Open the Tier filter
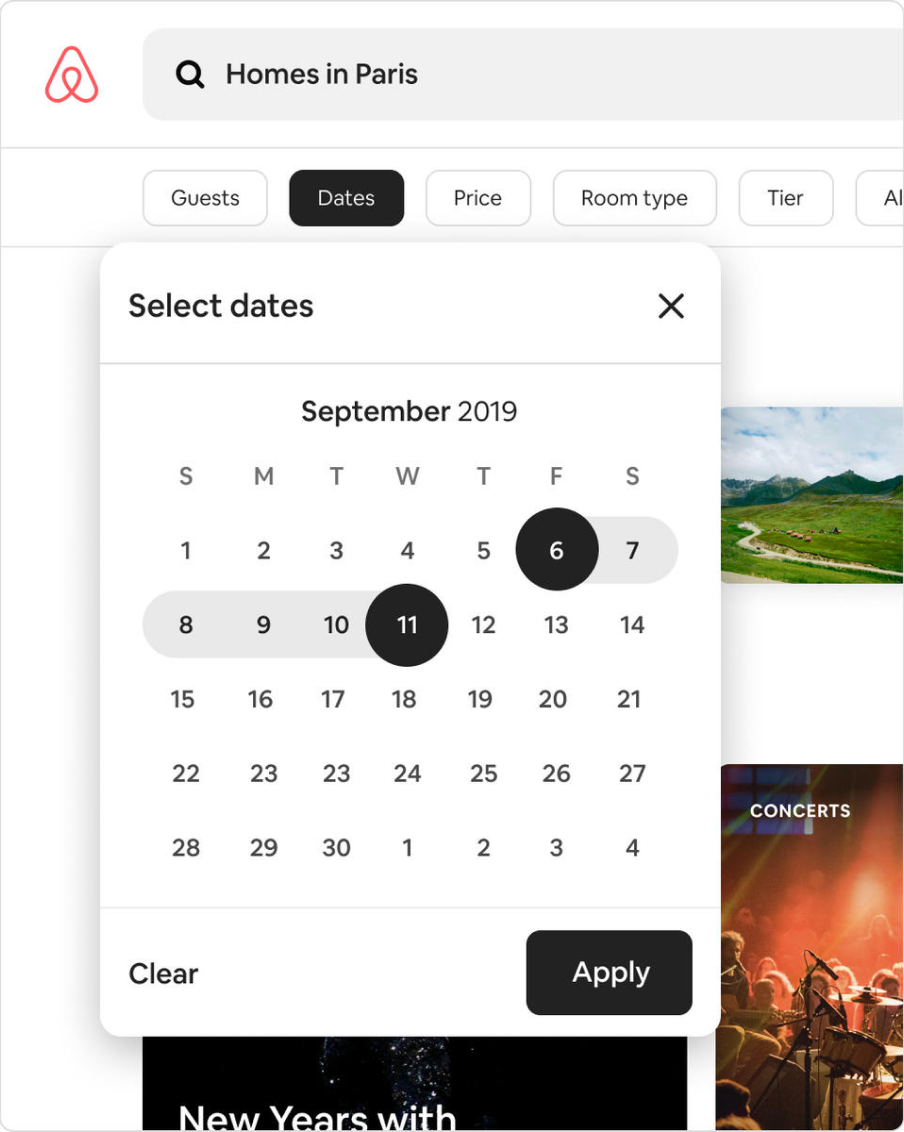 point(785,198)
